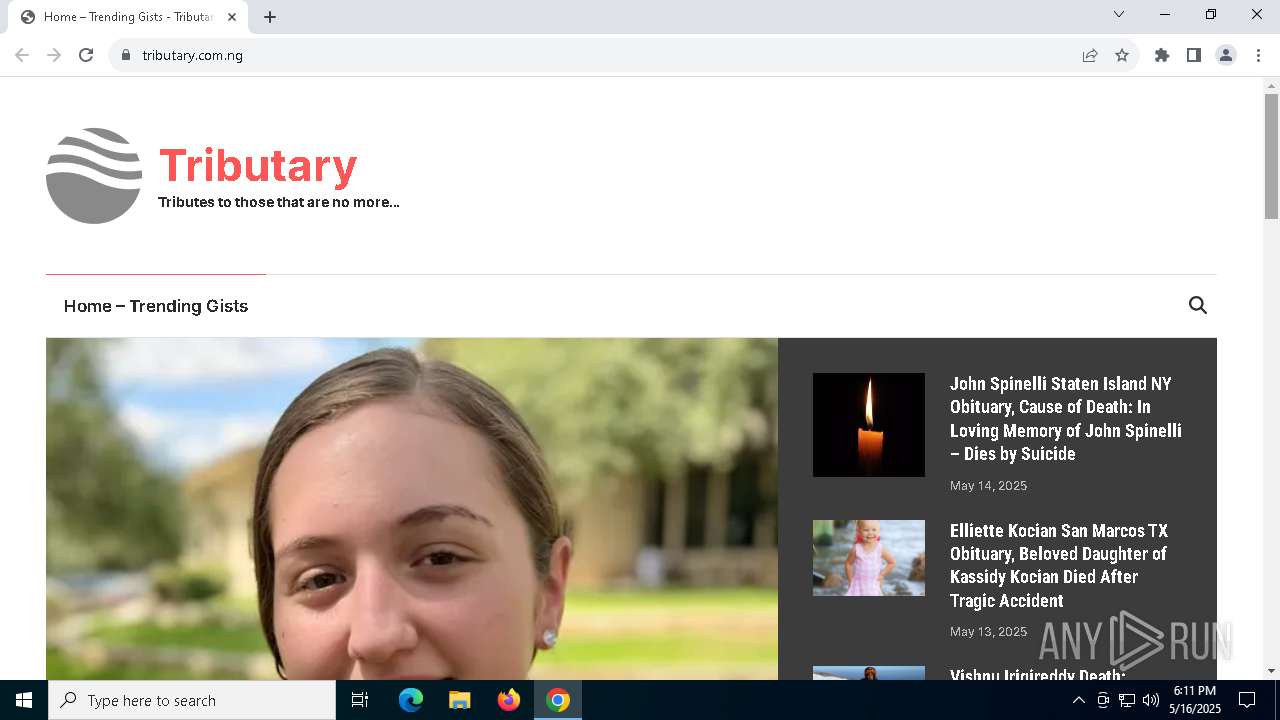Open the taskbar clock and date

[x=1195, y=700]
